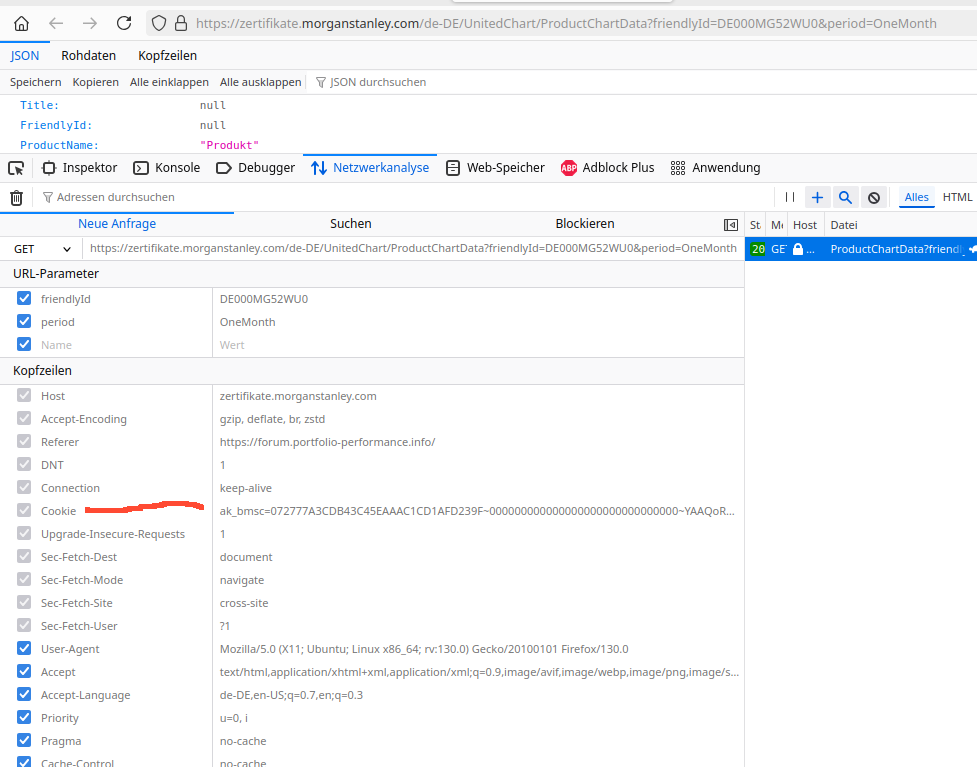Uncheck the period URL parameter checkbox

24,322
